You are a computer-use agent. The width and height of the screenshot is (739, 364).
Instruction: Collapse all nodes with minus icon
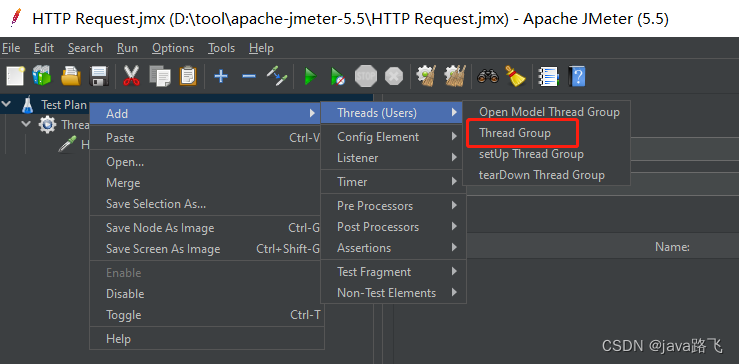[x=248, y=76]
